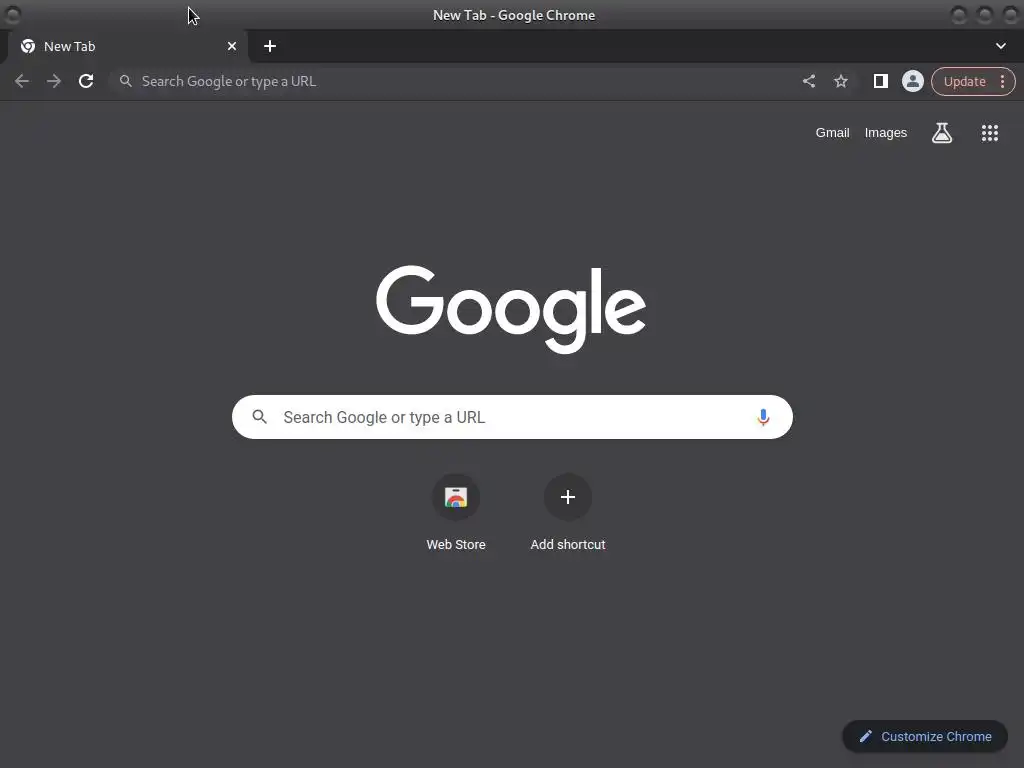Open a new tab with the plus button

(x=270, y=46)
